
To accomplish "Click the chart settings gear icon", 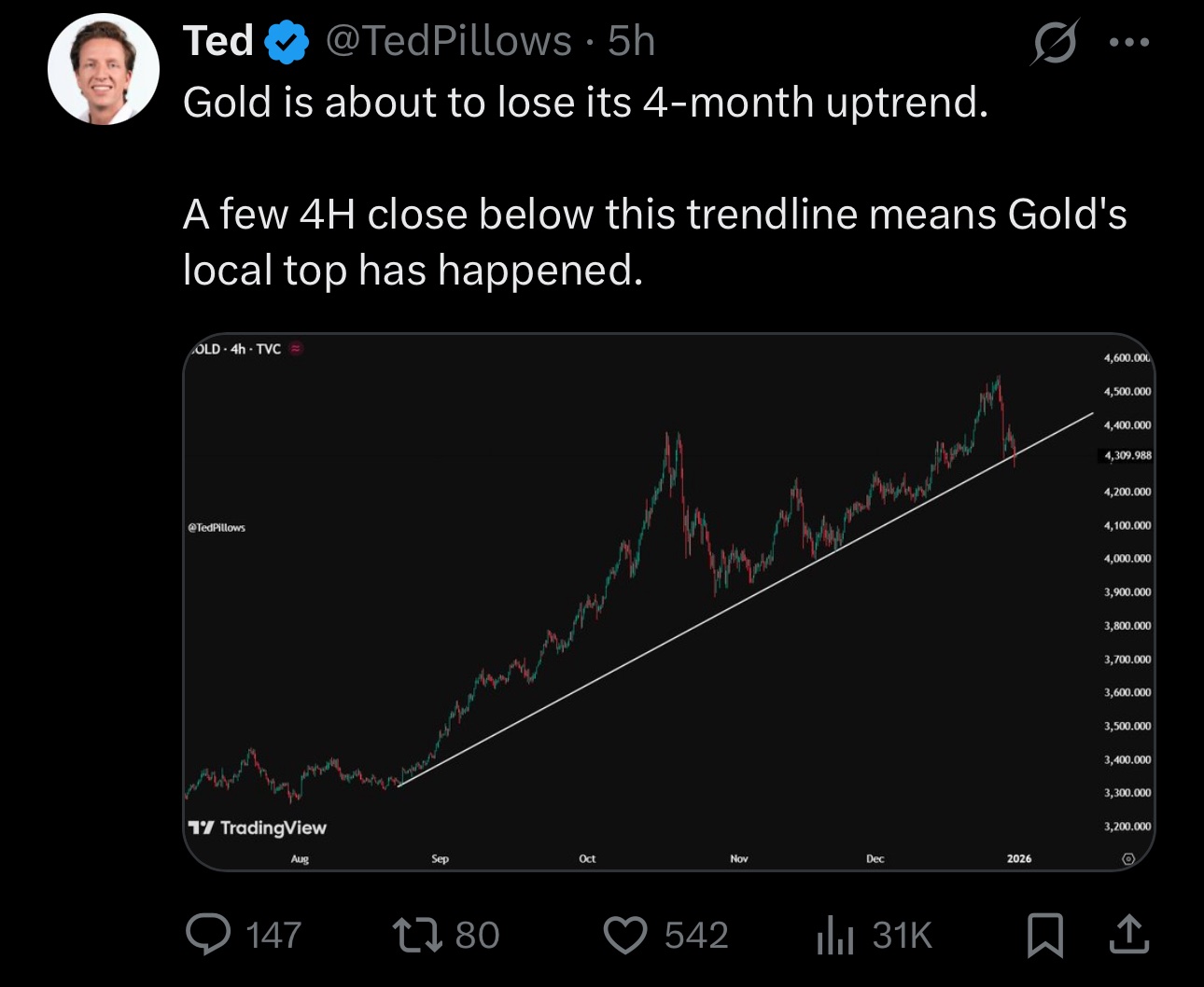I will pyautogui.click(x=1127, y=858).
